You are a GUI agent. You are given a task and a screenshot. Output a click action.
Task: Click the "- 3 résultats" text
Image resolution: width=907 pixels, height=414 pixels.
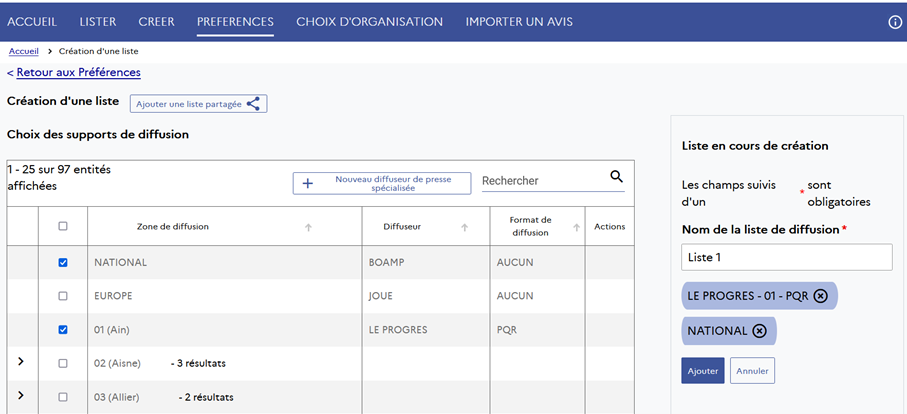198,364
